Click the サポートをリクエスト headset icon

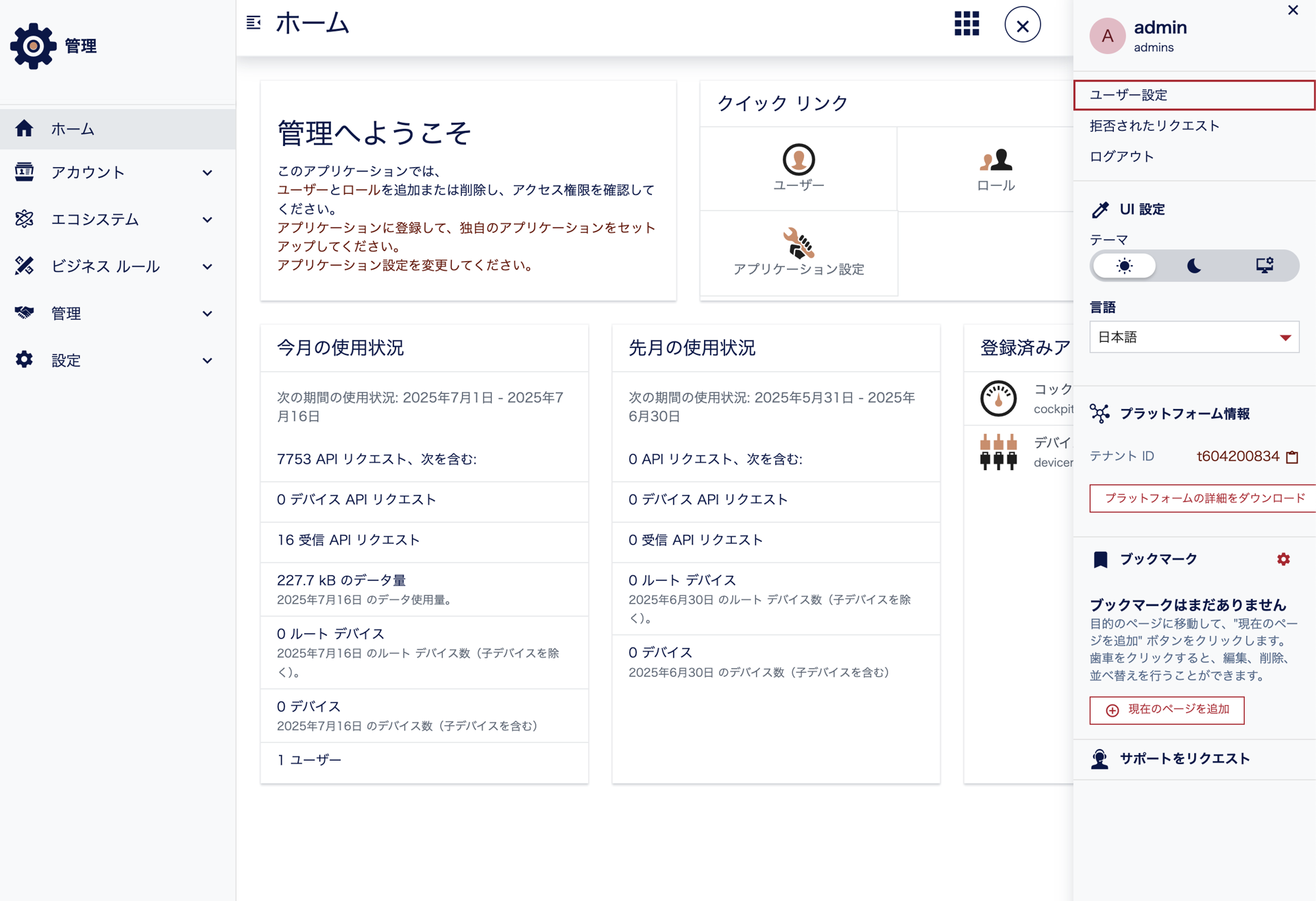(1100, 758)
